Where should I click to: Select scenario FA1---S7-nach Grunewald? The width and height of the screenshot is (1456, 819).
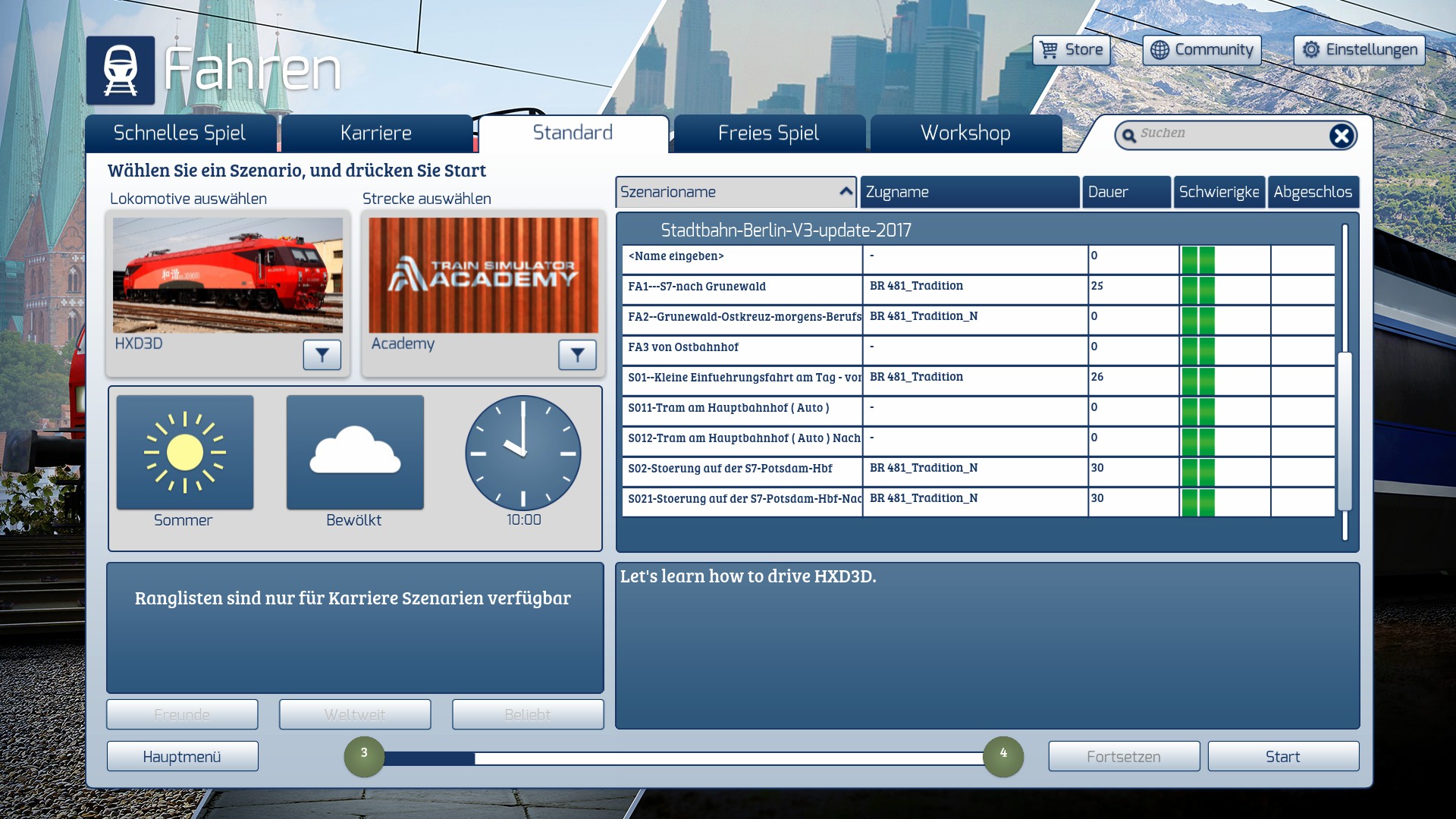(742, 287)
